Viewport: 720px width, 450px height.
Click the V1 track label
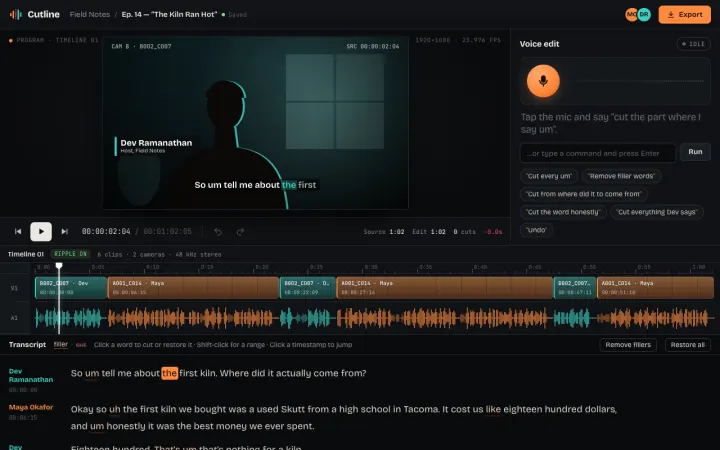click(14, 288)
